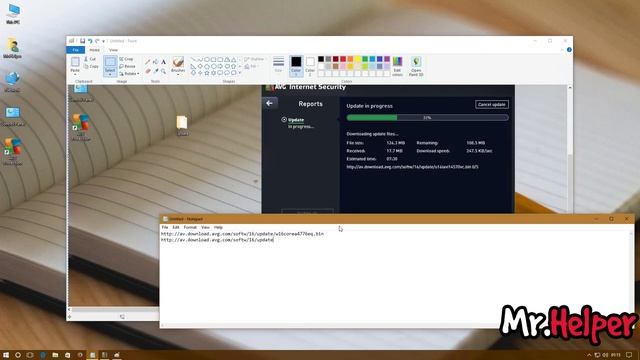Switch to the Home ribbon tab in Paint
The width and height of the screenshot is (640, 360).
(x=94, y=50)
